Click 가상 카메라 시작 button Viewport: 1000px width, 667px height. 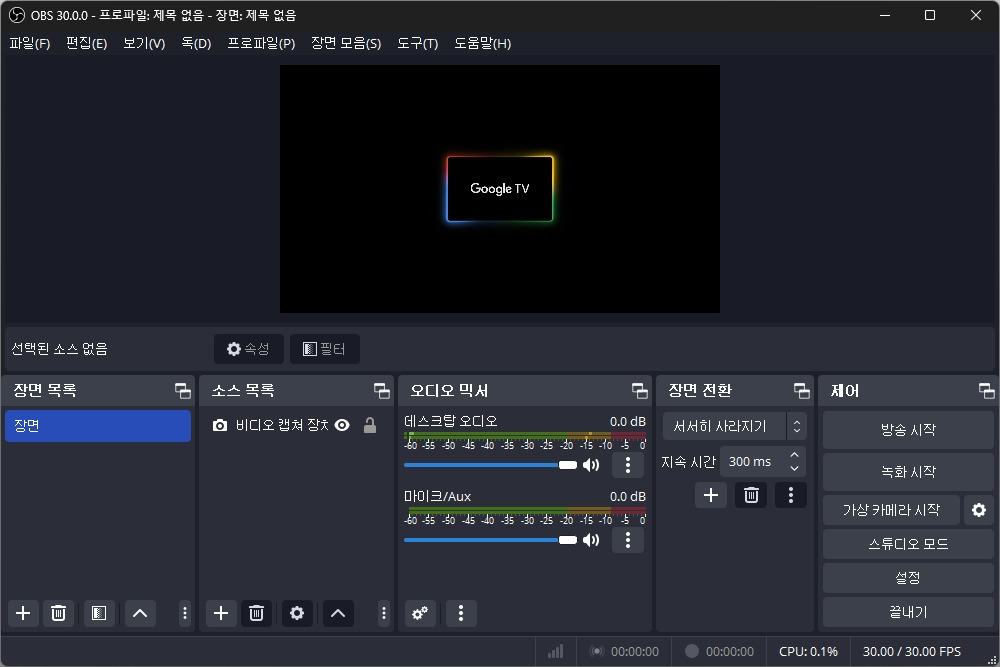coord(891,509)
